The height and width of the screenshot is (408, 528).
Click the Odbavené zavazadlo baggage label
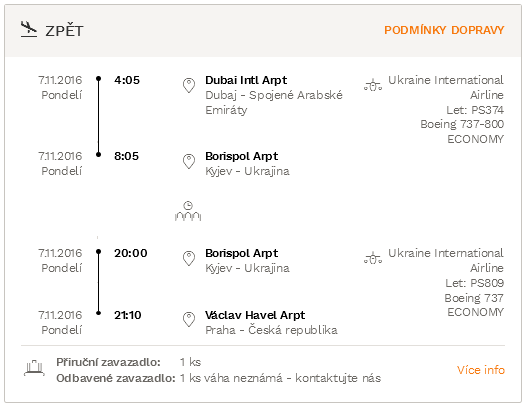pyautogui.click(x=116, y=378)
